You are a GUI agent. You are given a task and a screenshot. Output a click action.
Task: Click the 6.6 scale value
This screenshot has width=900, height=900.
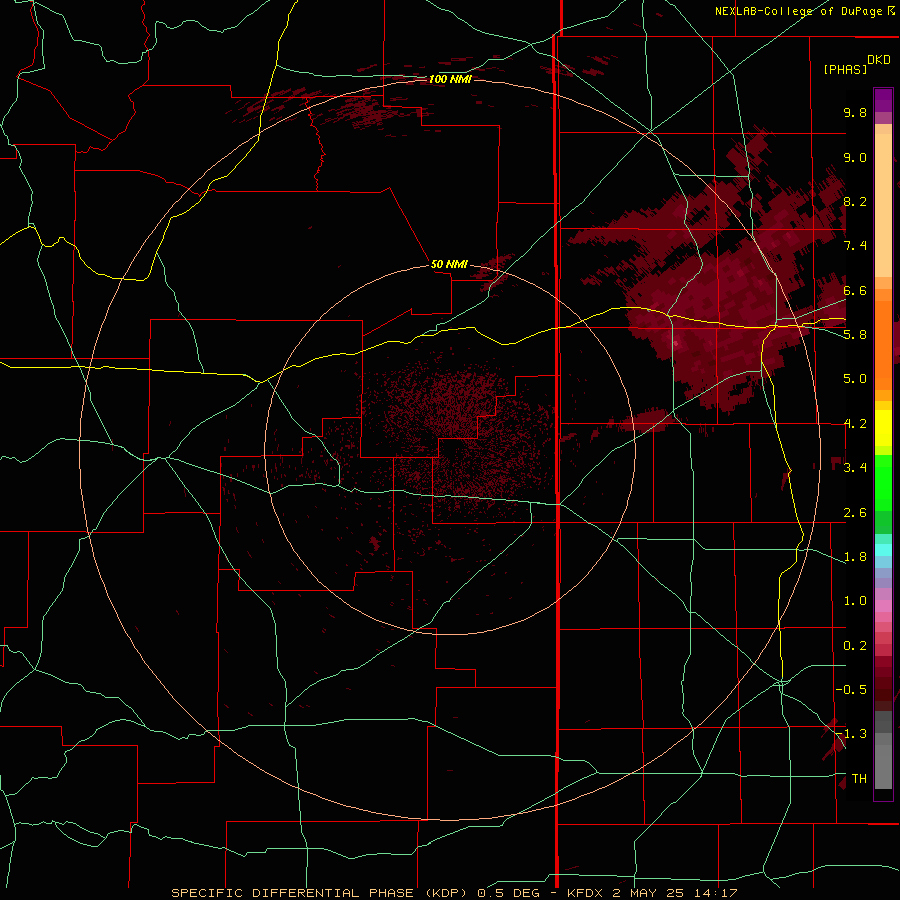(855, 290)
